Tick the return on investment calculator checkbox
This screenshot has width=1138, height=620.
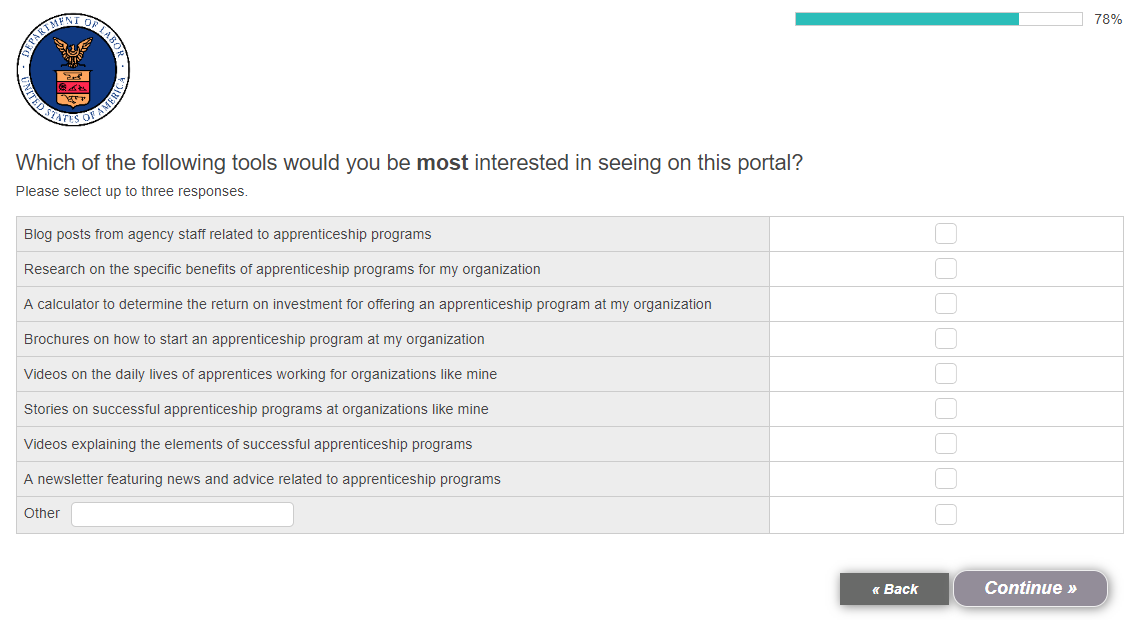(945, 304)
